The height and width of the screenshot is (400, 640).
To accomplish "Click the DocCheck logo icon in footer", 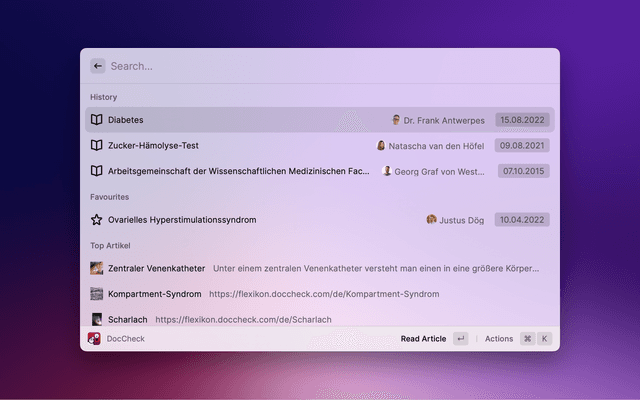I will click(94, 339).
